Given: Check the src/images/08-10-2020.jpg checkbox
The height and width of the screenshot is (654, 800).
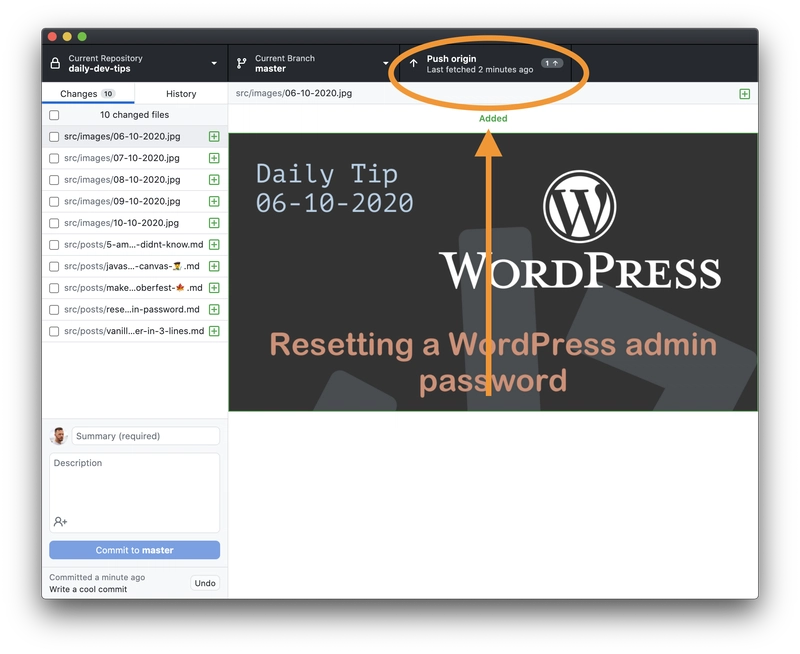Looking at the screenshot, I should [x=54, y=180].
